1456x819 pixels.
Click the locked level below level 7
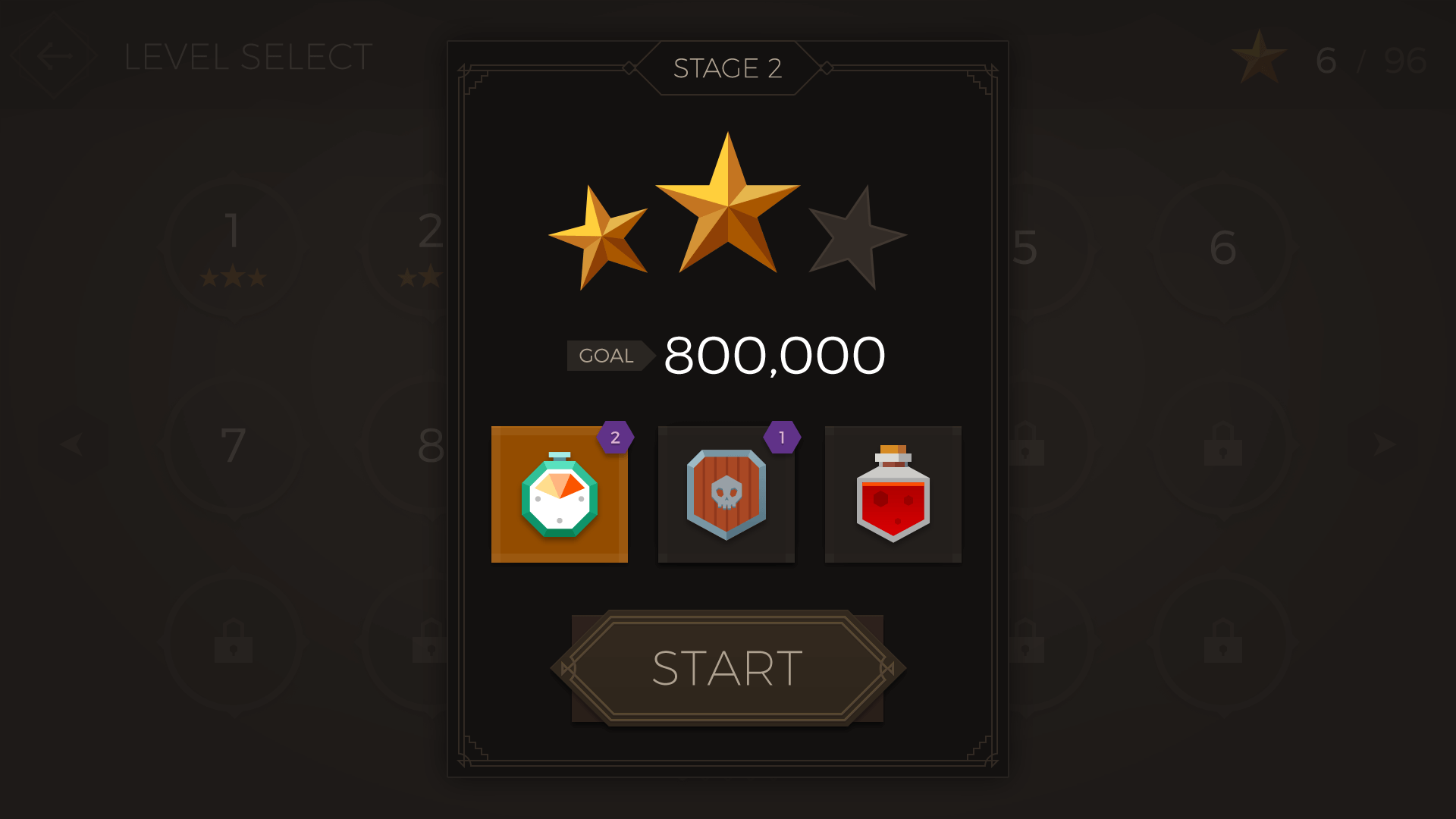click(x=234, y=642)
